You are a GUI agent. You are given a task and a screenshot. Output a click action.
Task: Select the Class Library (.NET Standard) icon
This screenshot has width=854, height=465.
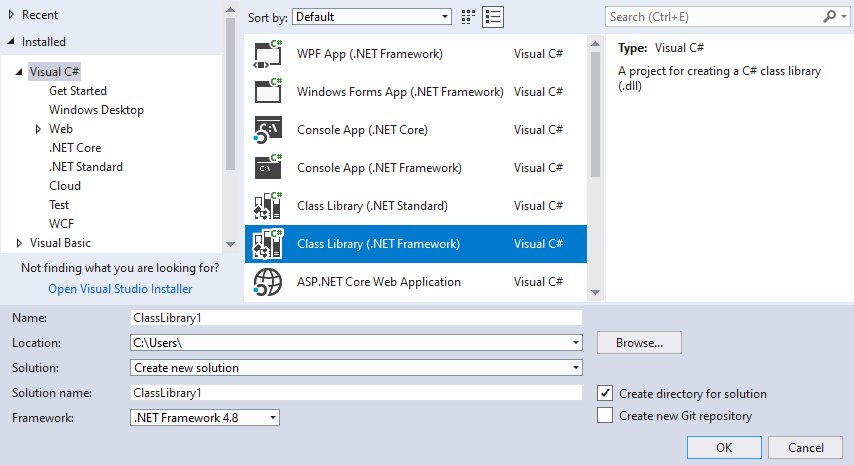(x=268, y=206)
